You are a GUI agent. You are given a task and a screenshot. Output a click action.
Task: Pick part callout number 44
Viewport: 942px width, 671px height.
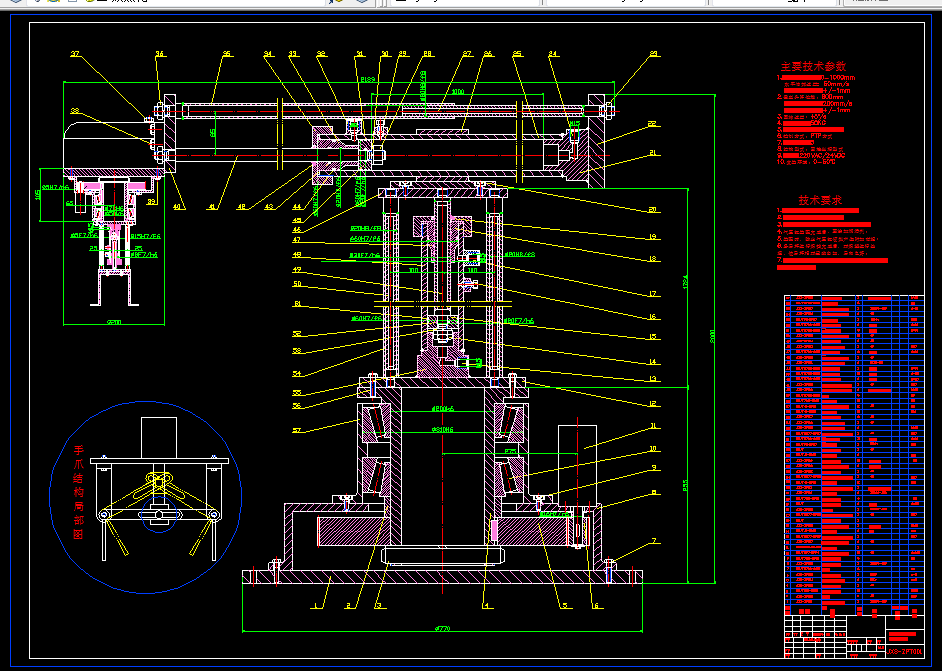coord(297,207)
